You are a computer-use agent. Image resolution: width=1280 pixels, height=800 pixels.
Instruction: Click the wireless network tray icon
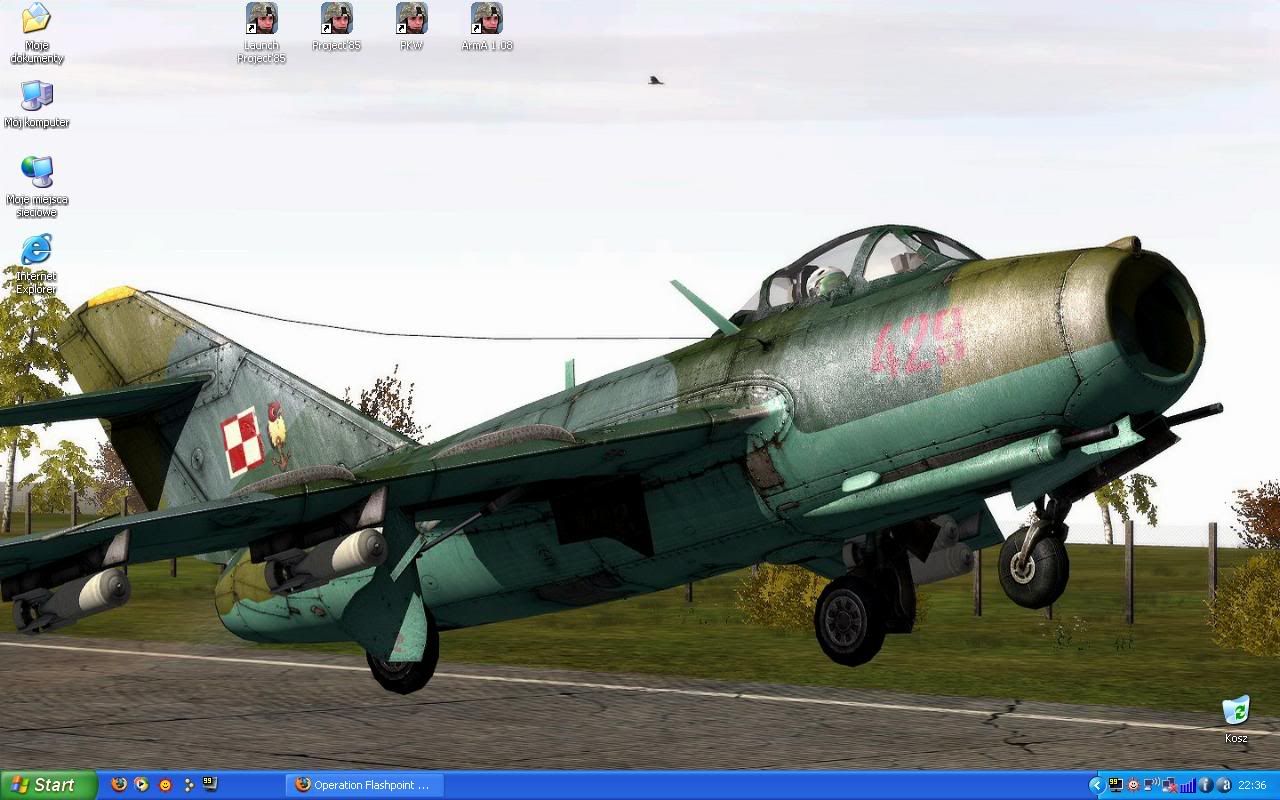1151,785
